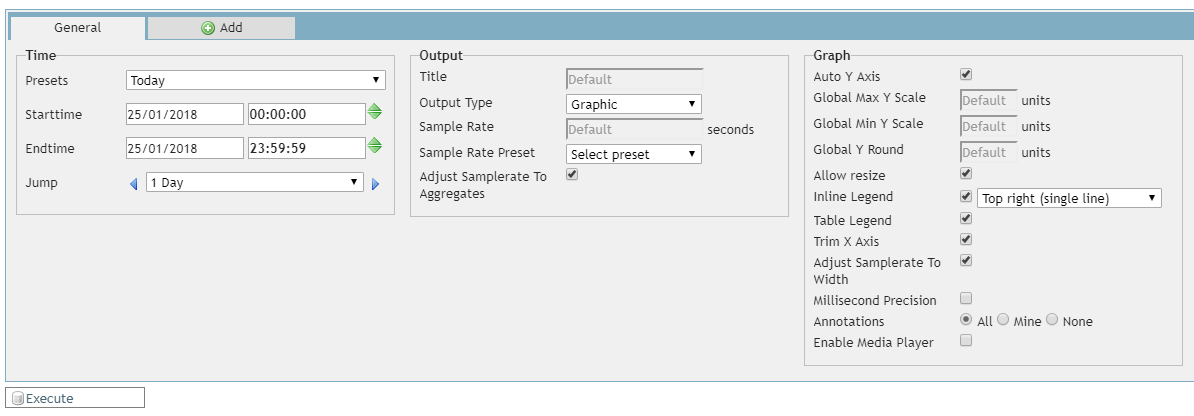
Task: Toggle the Enable Media Player checkbox
Action: [966, 341]
